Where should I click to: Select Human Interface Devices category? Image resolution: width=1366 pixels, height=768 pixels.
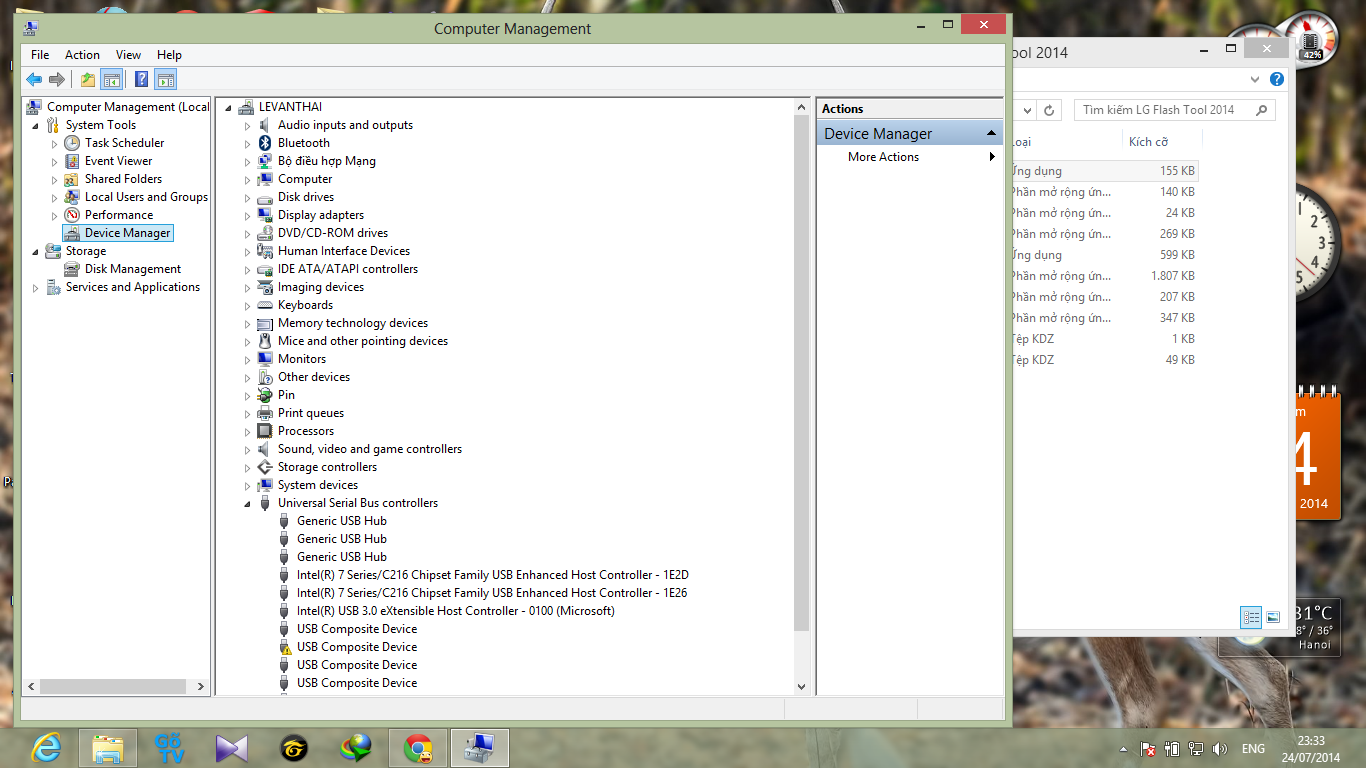[344, 251]
